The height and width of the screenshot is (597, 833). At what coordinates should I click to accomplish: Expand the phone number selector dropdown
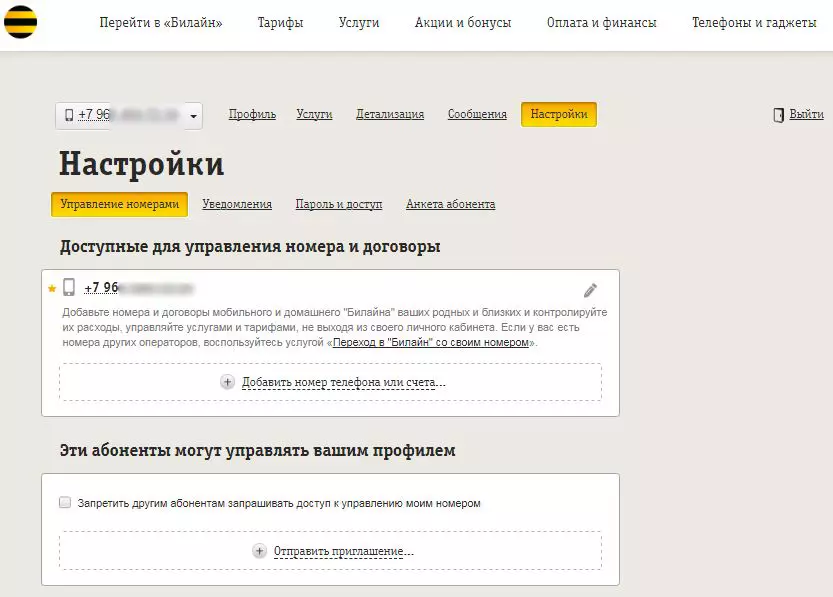tap(193, 116)
